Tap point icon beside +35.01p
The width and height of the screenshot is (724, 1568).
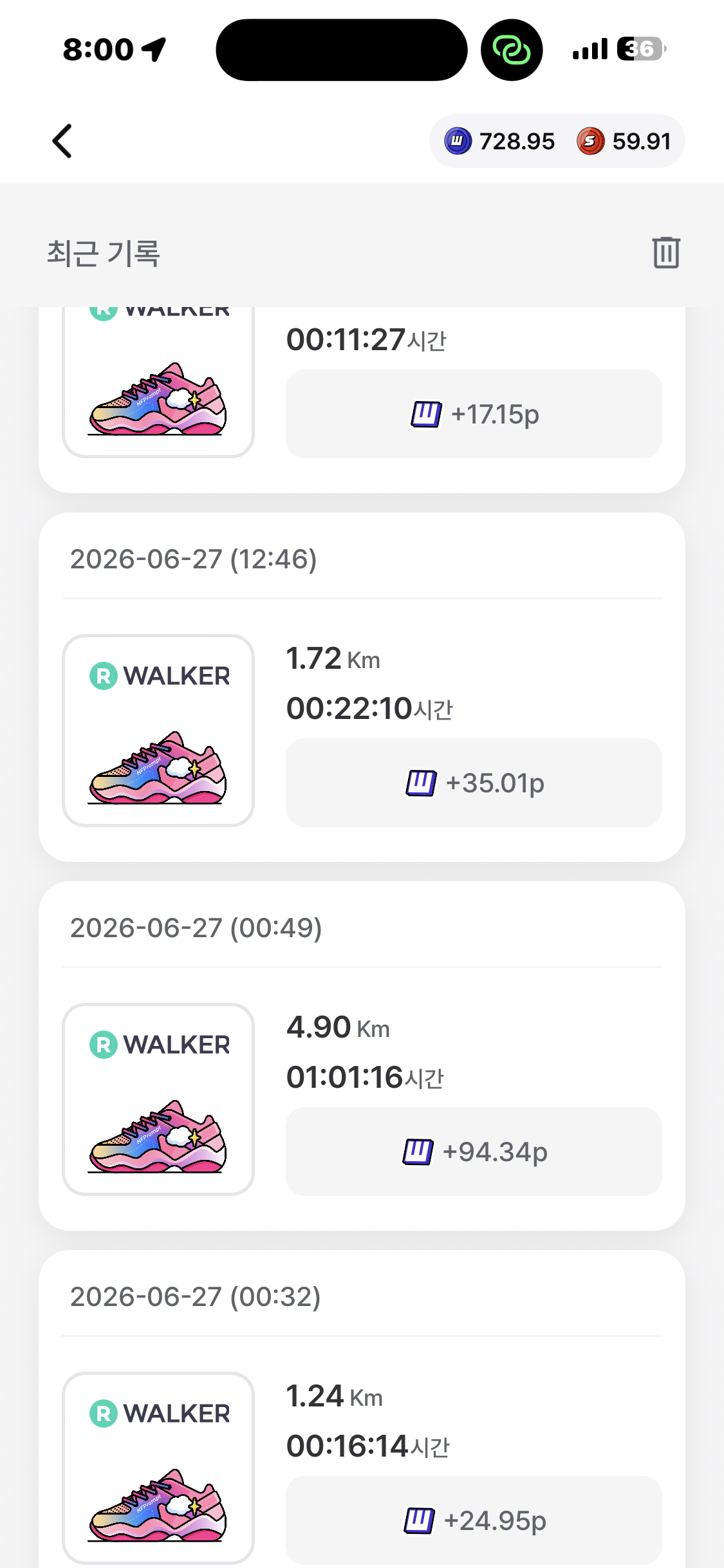click(421, 783)
